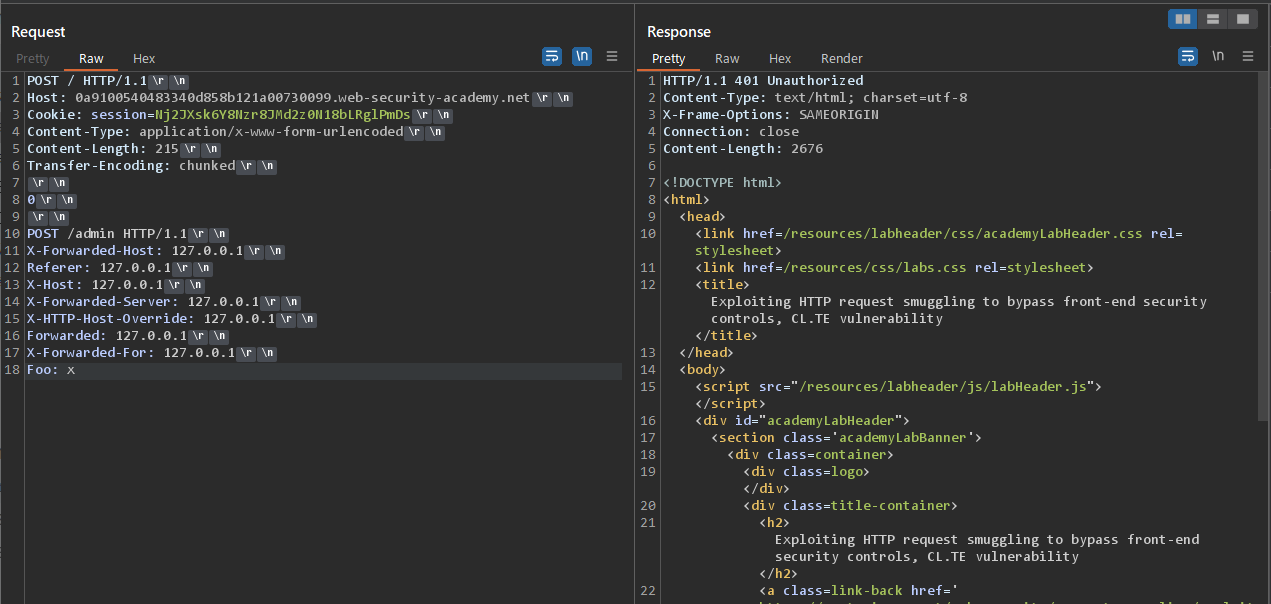Click the <!DOCTYPE html> line in Response
This screenshot has width=1271, height=604.
(x=722, y=183)
